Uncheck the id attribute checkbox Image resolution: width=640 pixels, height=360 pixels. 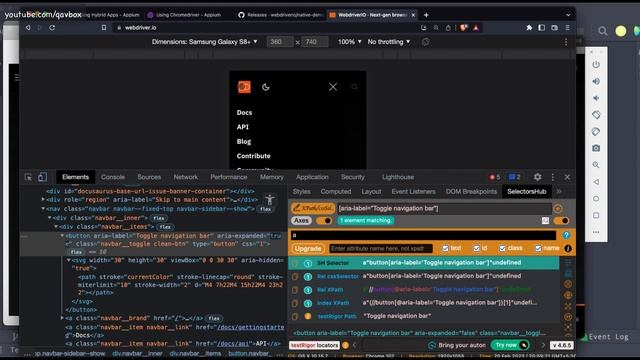pyautogui.click(x=476, y=248)
